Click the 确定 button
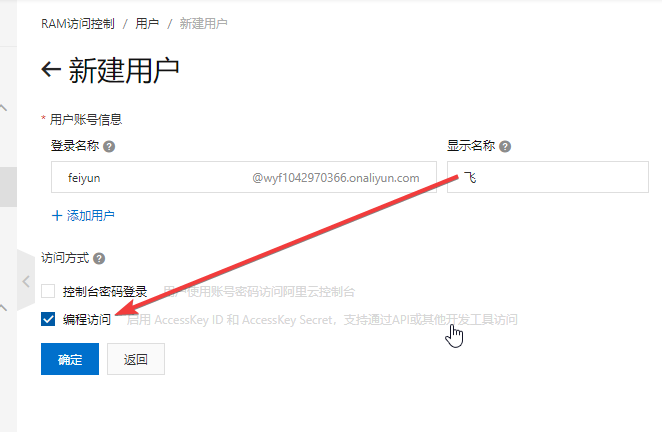The width and height of the screenshot is (662, 432). (x=70, y=359)
